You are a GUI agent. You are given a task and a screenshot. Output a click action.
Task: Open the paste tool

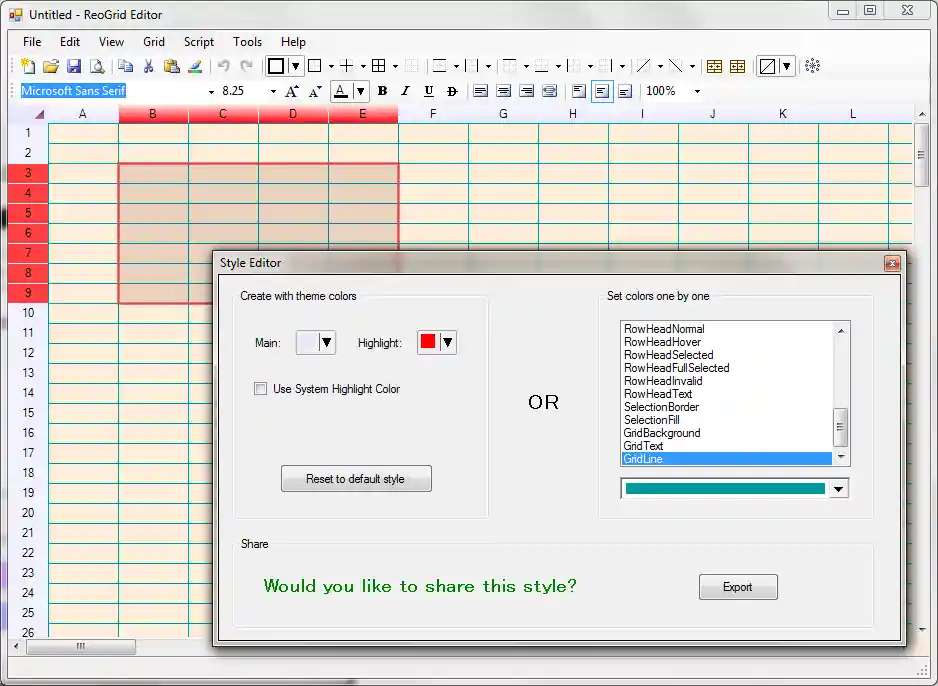(x=171, y=65)
